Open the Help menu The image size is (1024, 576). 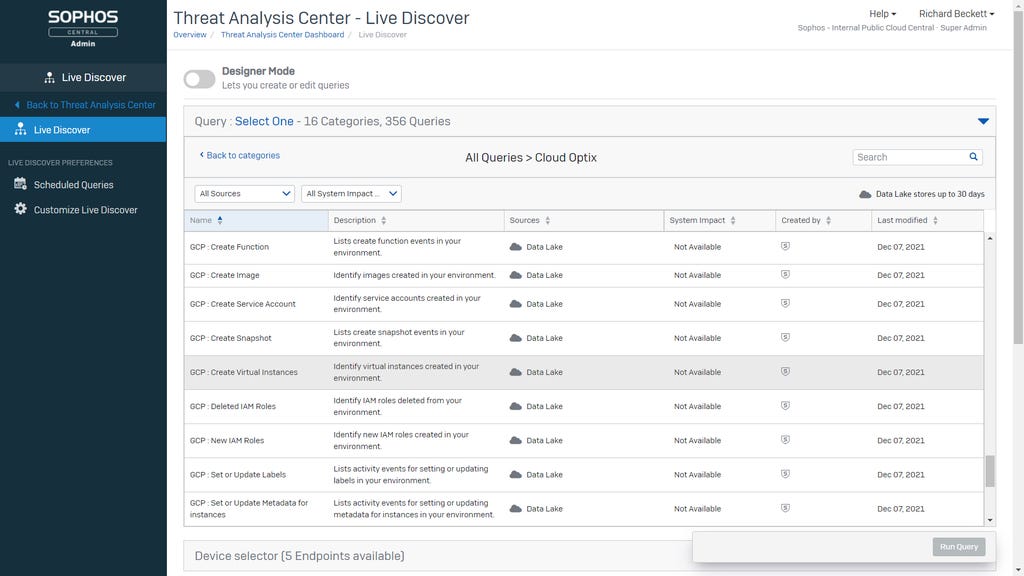tap(882, 14)
